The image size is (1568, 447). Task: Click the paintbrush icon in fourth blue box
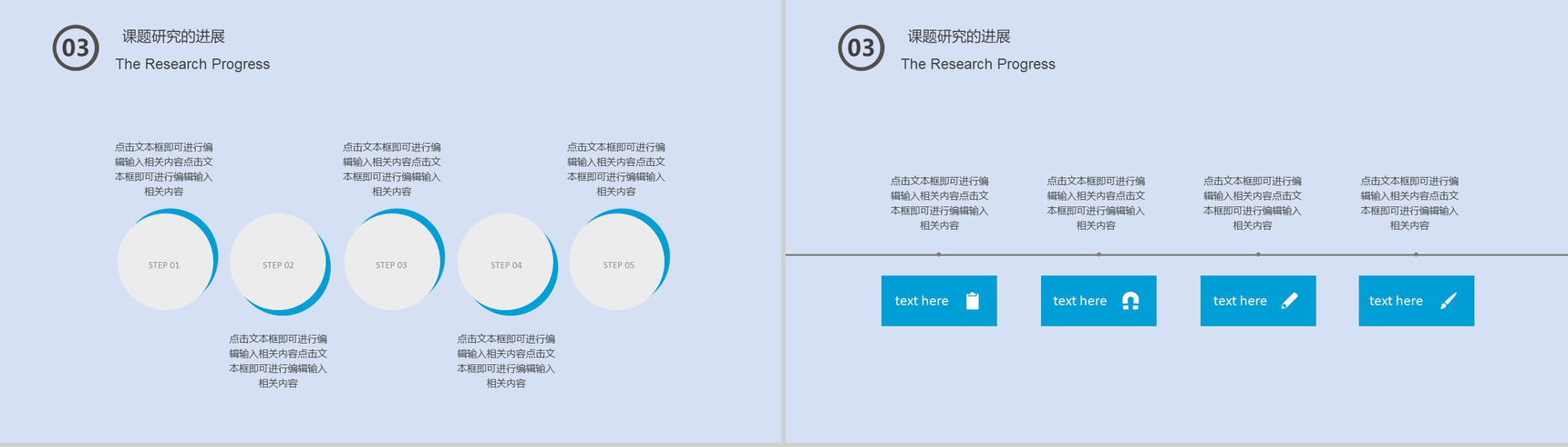point(1448,301)
